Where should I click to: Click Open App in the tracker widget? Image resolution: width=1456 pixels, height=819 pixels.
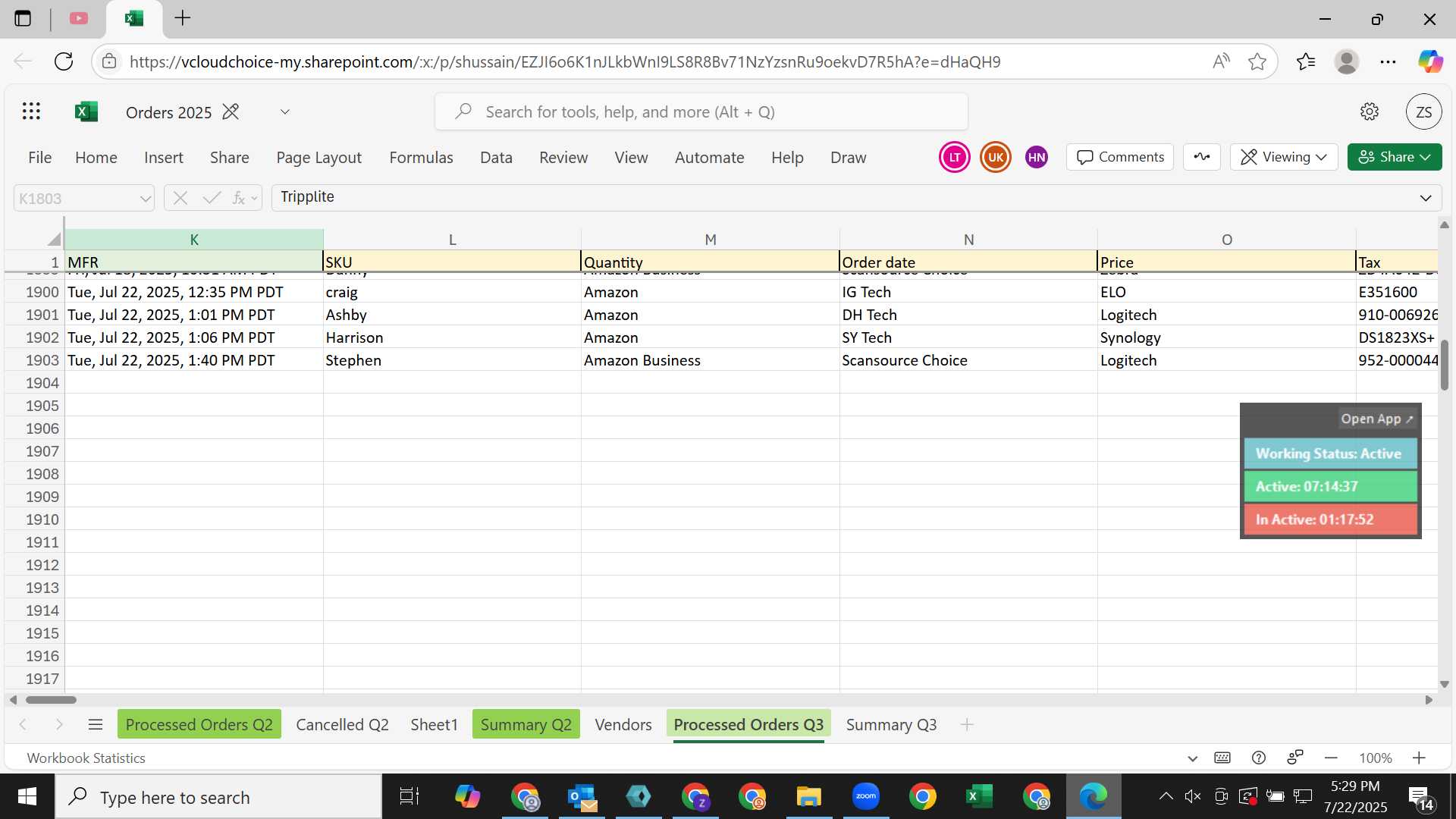click(1377, 419)
